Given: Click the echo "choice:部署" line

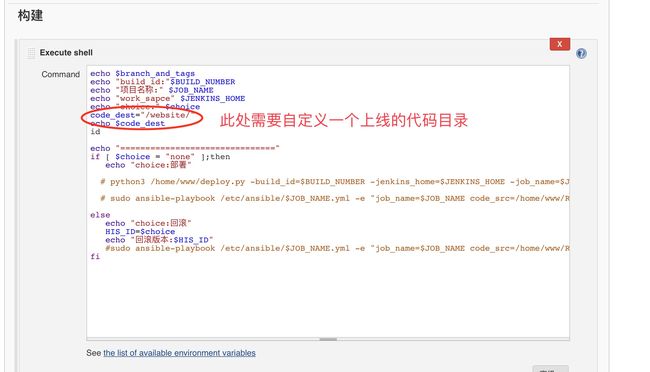Looking at the screenshot, I should 148,165.
